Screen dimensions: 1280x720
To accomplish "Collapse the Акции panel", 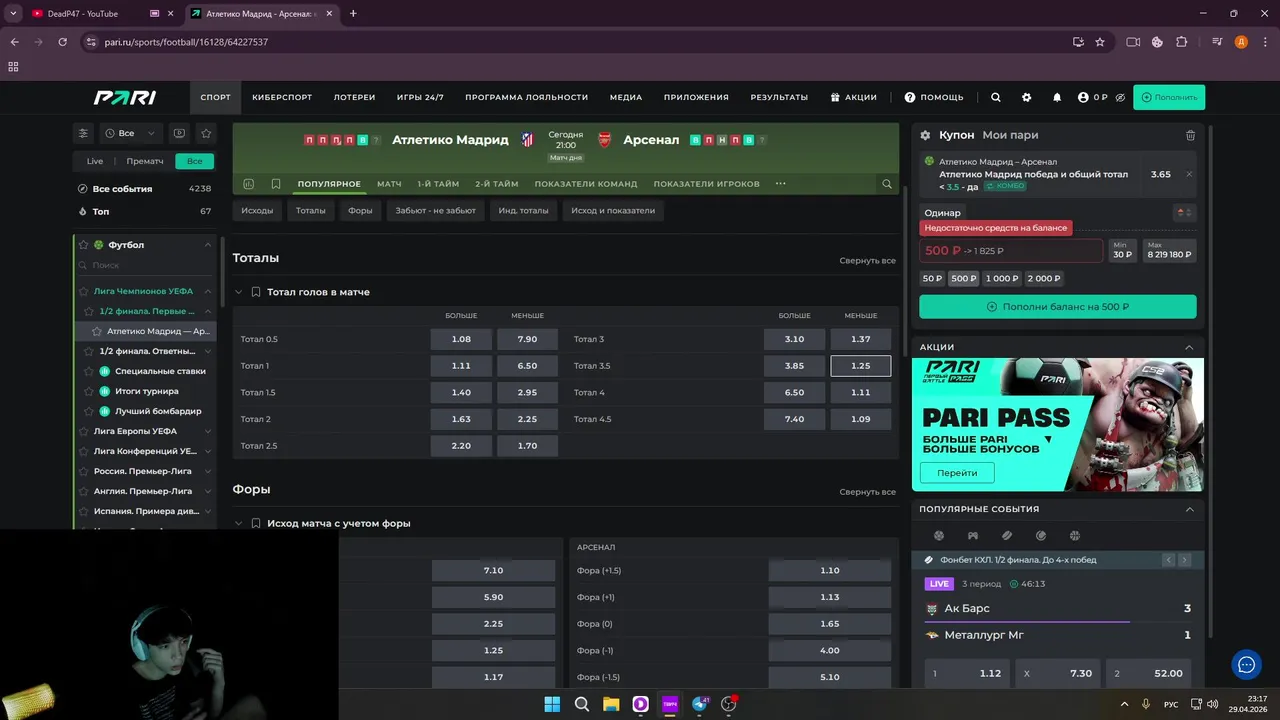I will [1189, 347].
